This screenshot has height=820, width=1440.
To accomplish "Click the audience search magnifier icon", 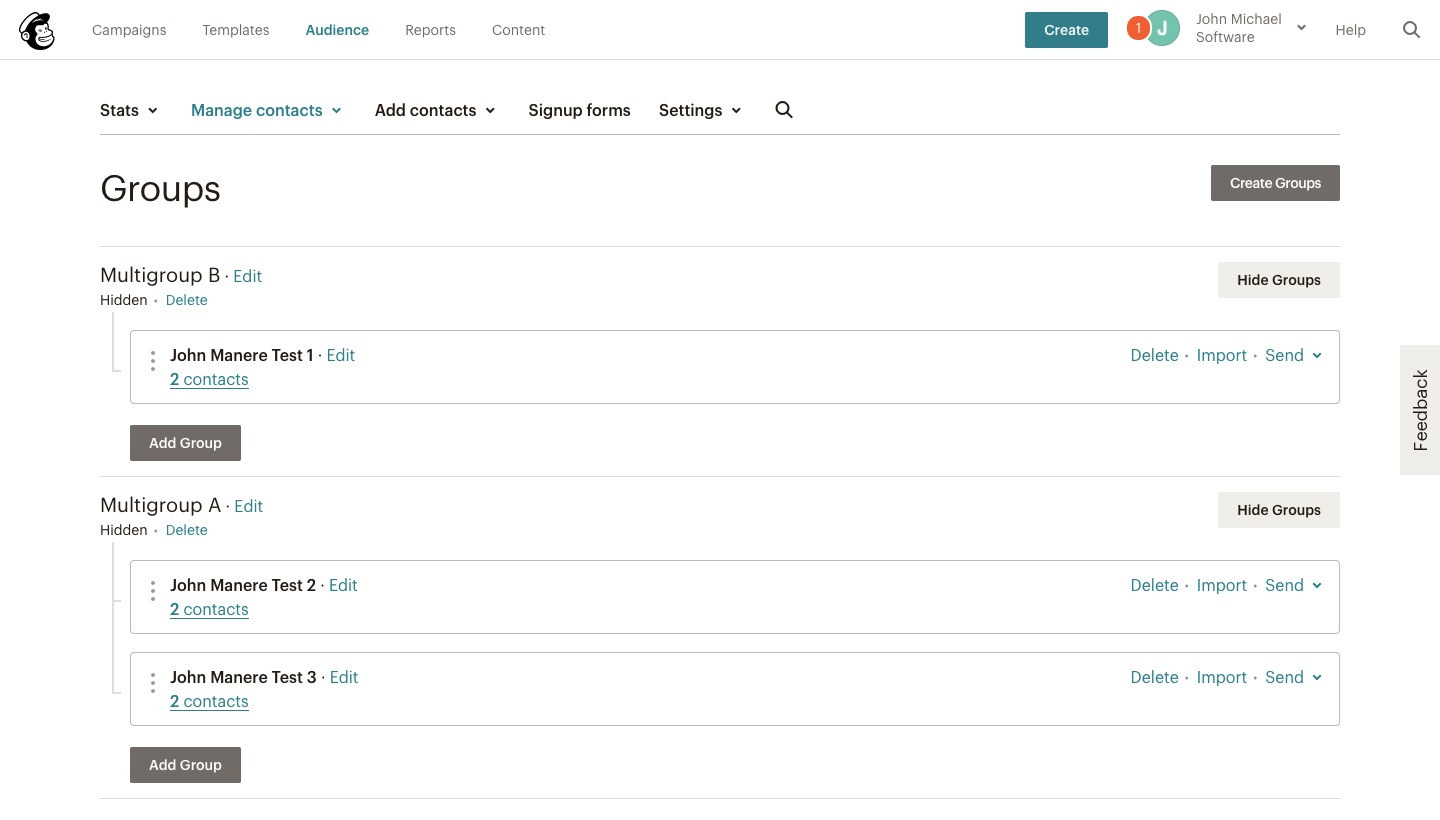I will coord(784,110).
